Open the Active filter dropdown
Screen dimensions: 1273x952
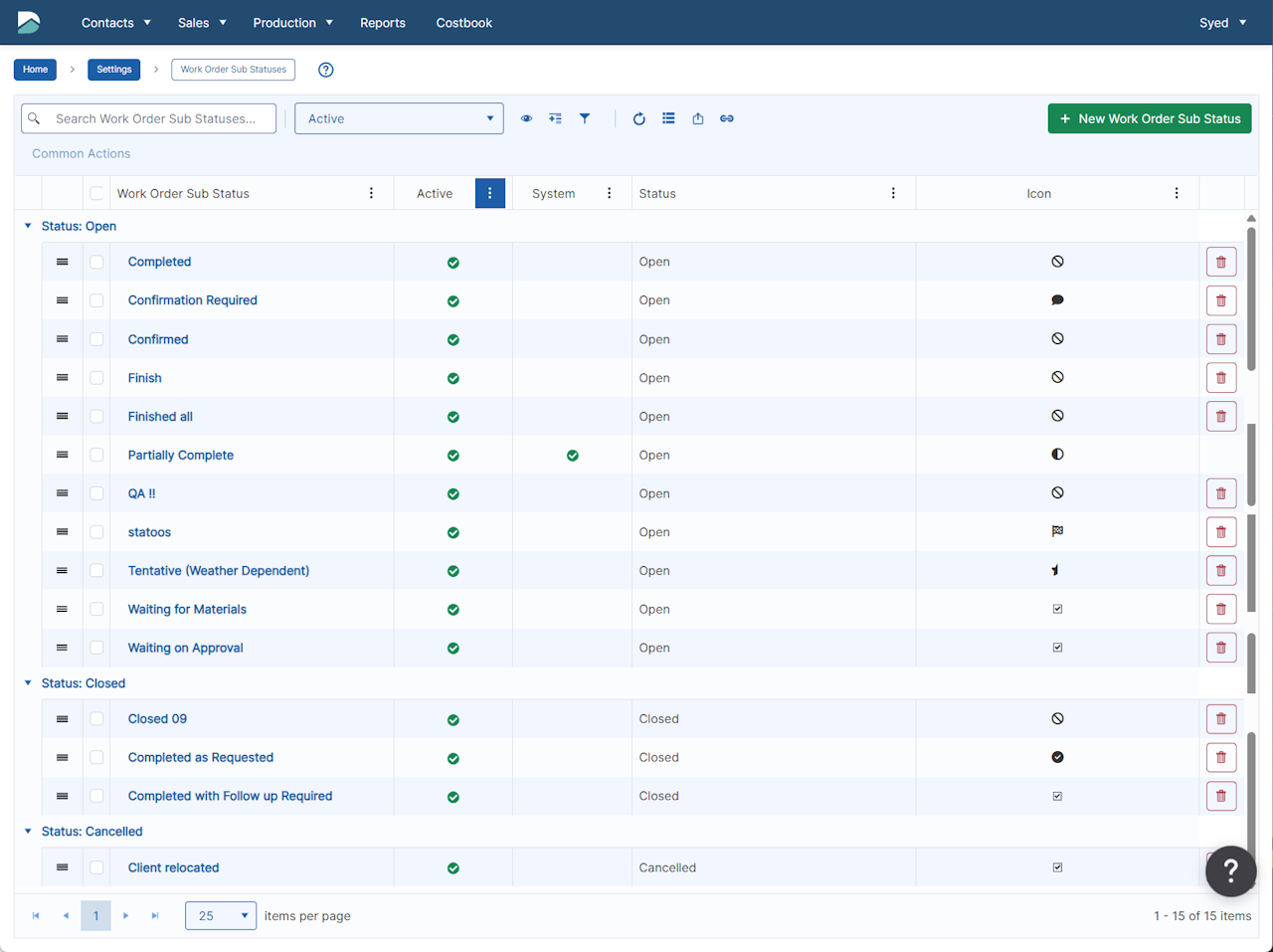click(399, 118)
